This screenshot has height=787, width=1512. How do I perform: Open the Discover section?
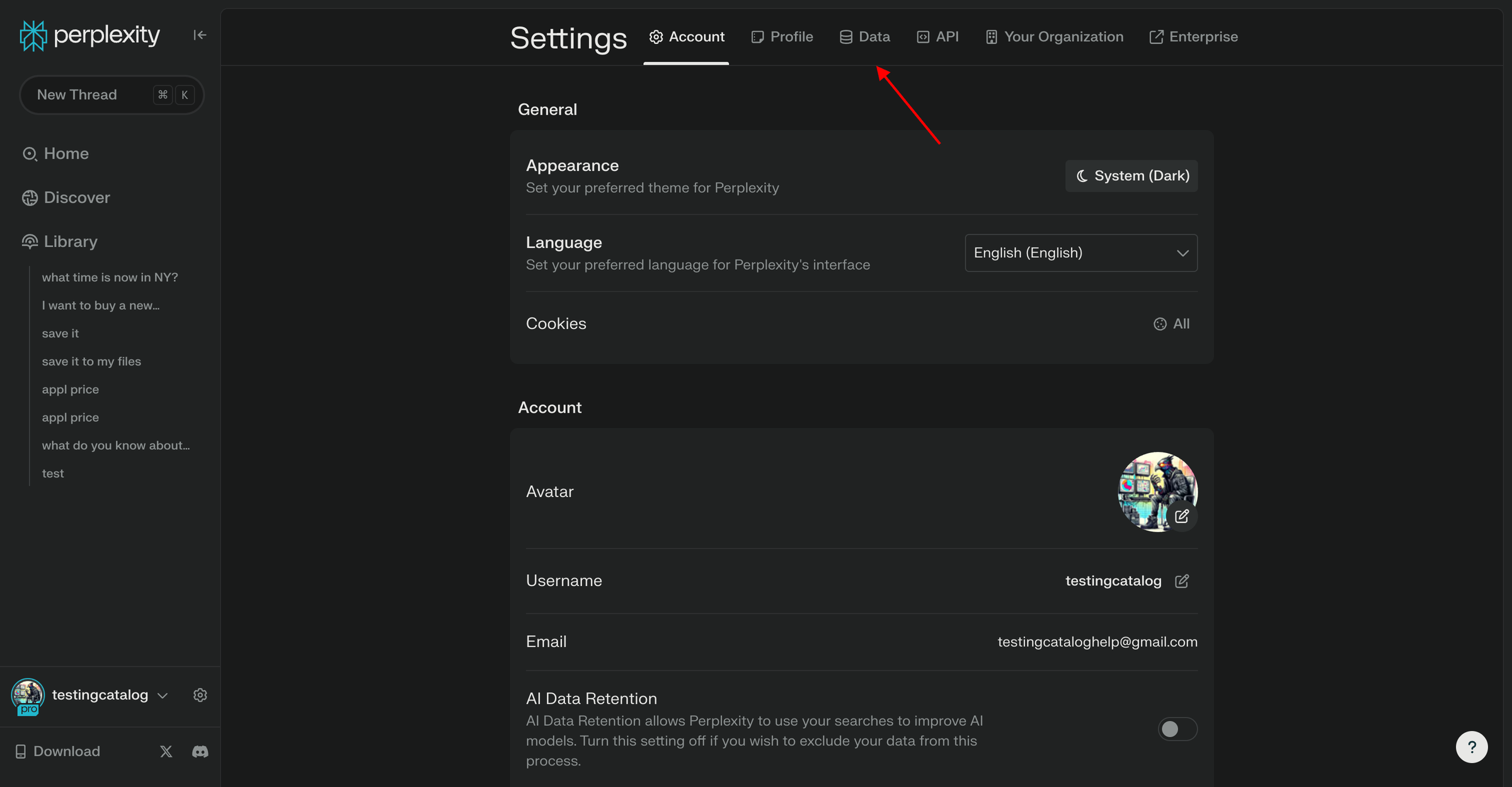76,197
